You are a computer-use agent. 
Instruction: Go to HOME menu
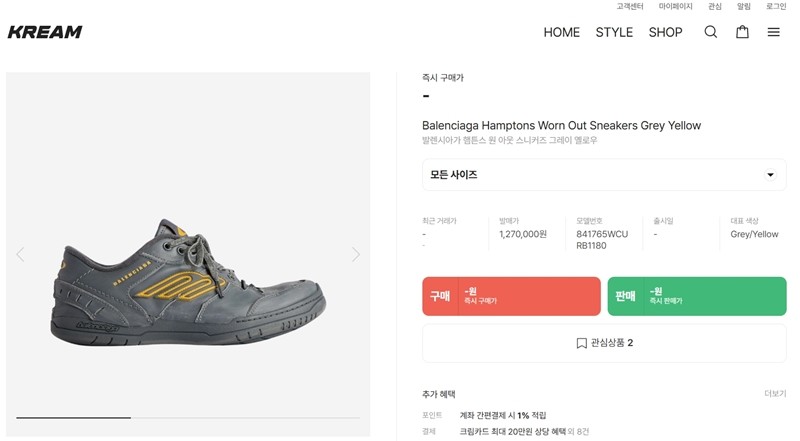click(x=561, y=32)
